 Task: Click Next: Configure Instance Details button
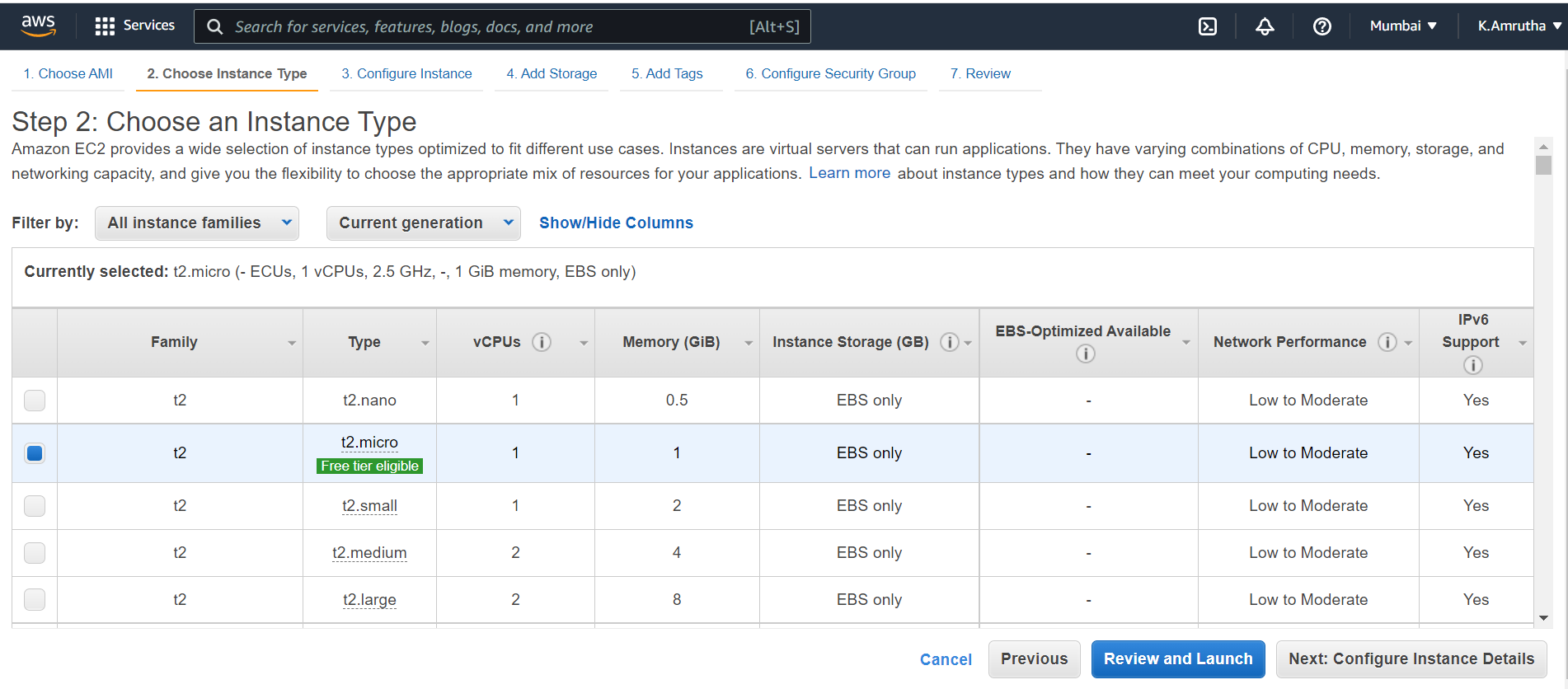click(1411, 659)
